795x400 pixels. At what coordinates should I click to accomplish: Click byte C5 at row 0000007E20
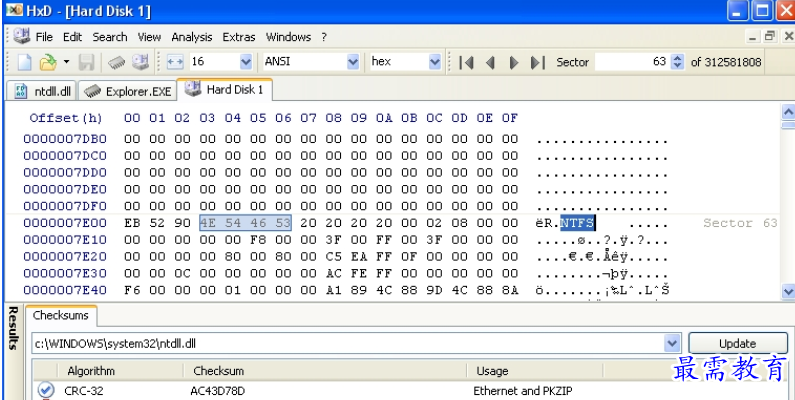tap(333, 257)
